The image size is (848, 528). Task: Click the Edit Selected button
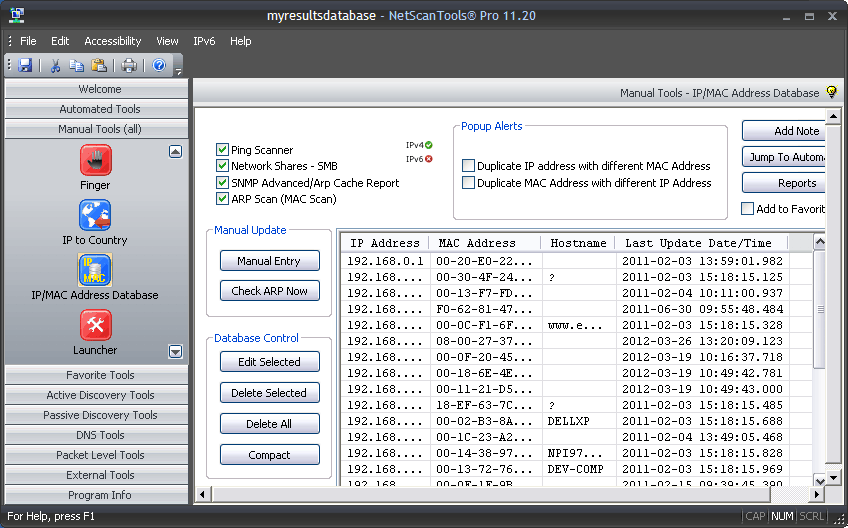[269, 362]
